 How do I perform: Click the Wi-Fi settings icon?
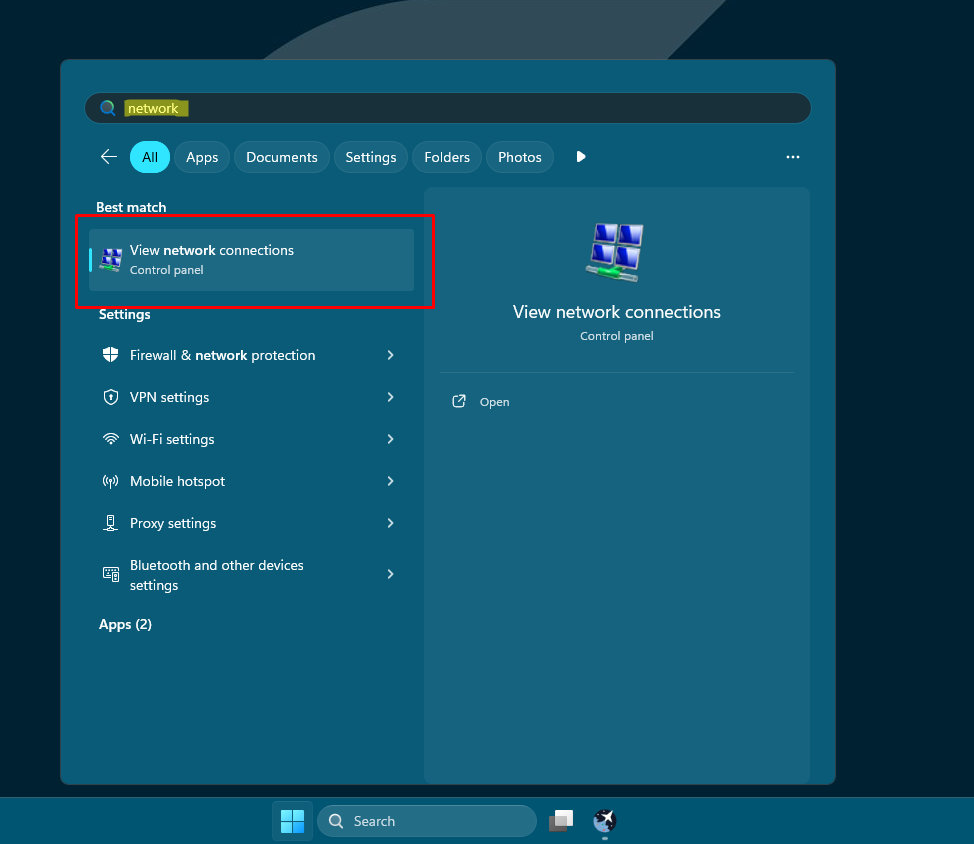[110, 439]
